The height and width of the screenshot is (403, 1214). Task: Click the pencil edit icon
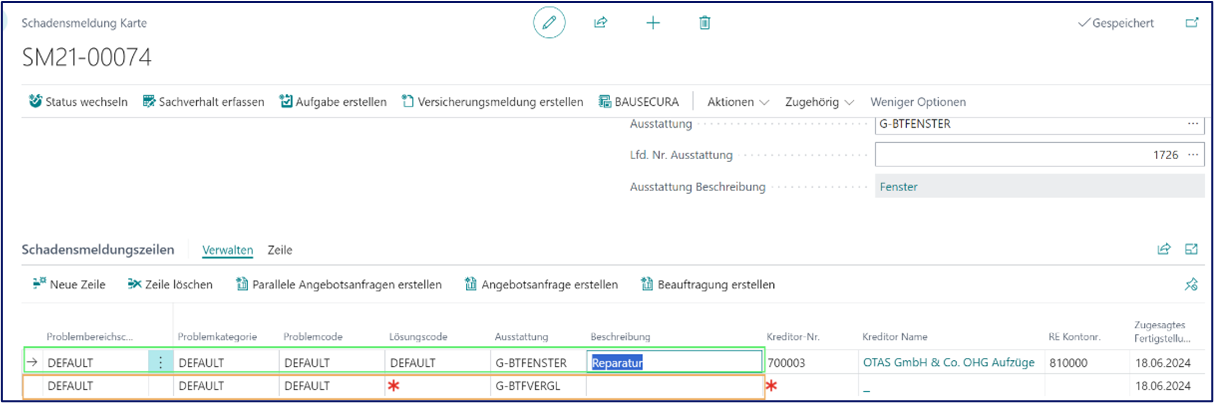[549, 22]
